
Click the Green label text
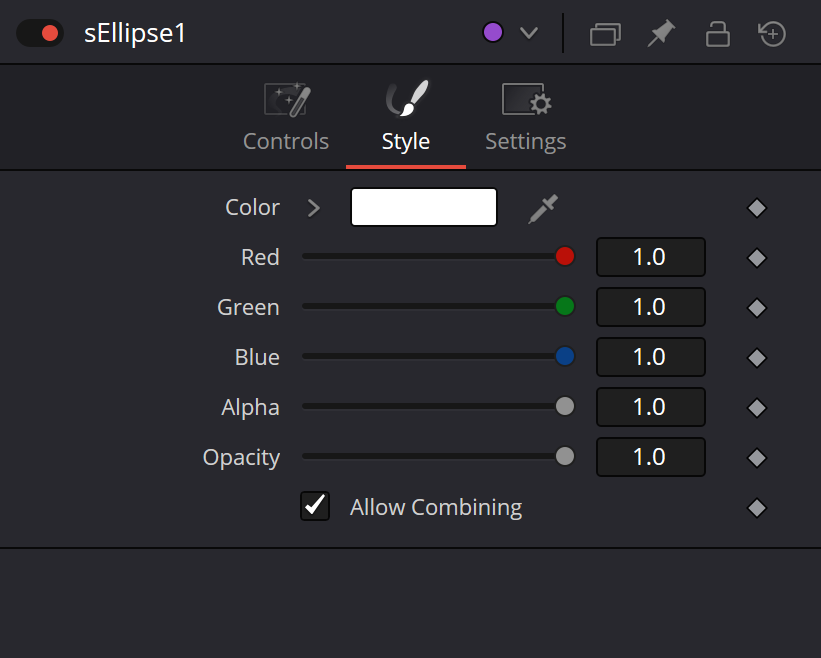tap(248, 307)
